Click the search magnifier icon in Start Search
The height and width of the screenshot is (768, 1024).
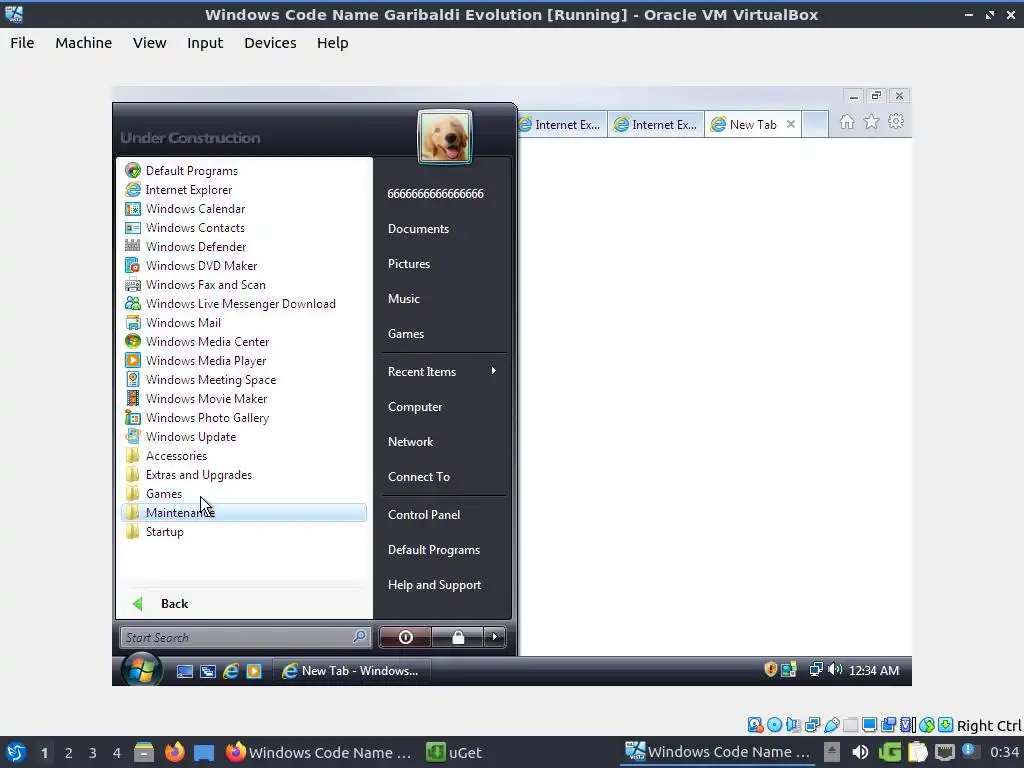pyautogui.click(x=359, y=636)
